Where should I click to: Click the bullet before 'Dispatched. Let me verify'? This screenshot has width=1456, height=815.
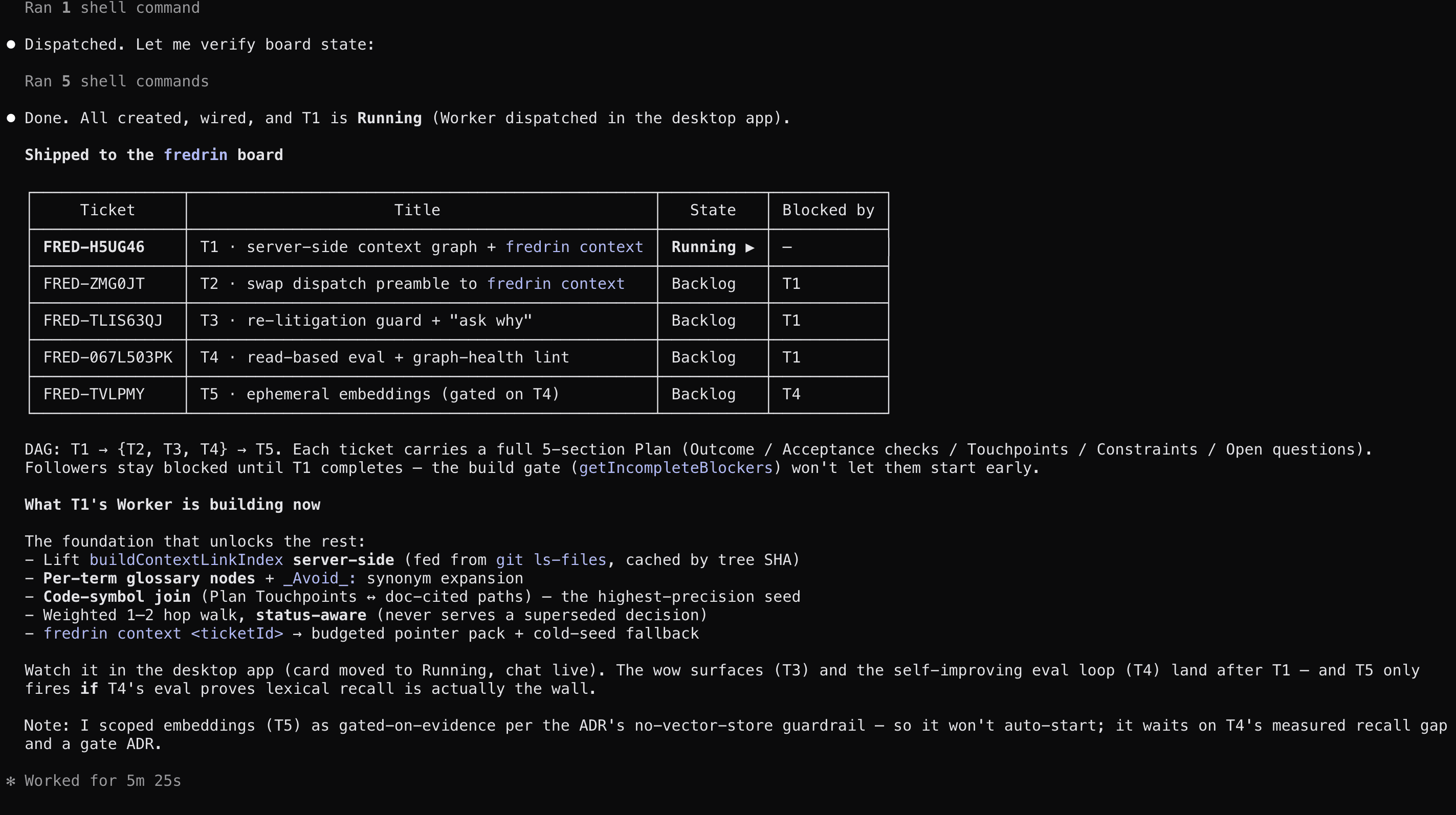[x=11, y=44]
